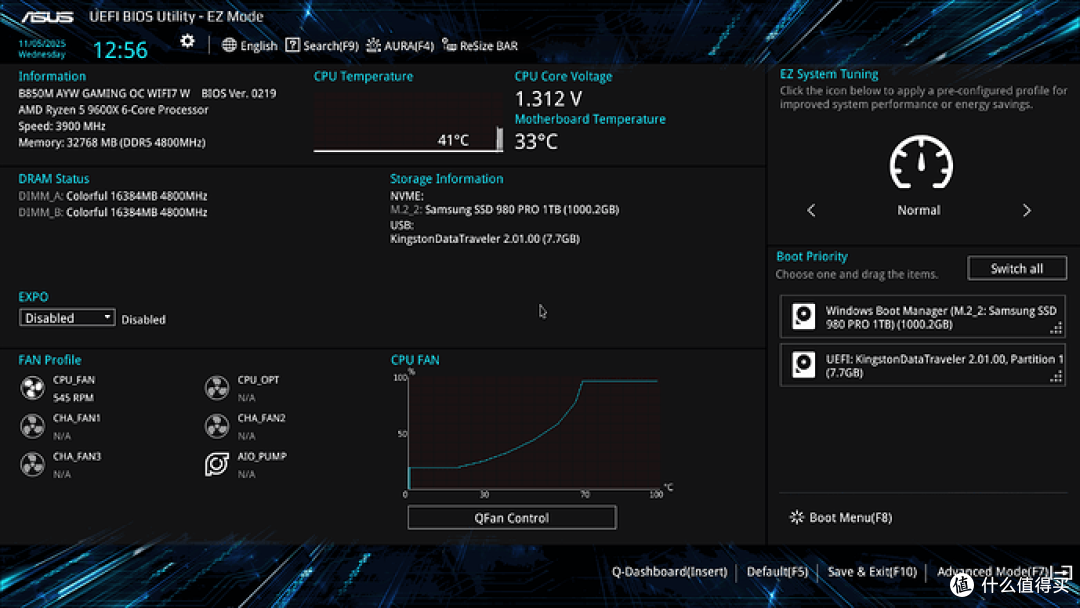Select the Windows Boot Manager boot entry

tap(922, 317)
